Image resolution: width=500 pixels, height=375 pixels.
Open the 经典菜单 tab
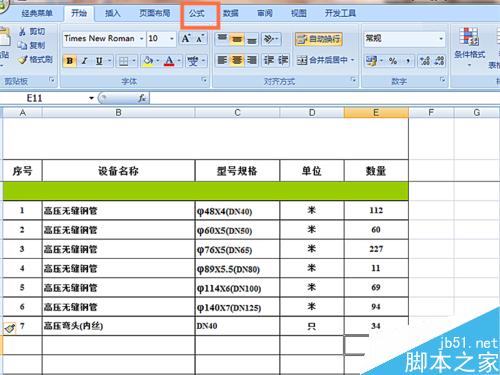[37, 13]
